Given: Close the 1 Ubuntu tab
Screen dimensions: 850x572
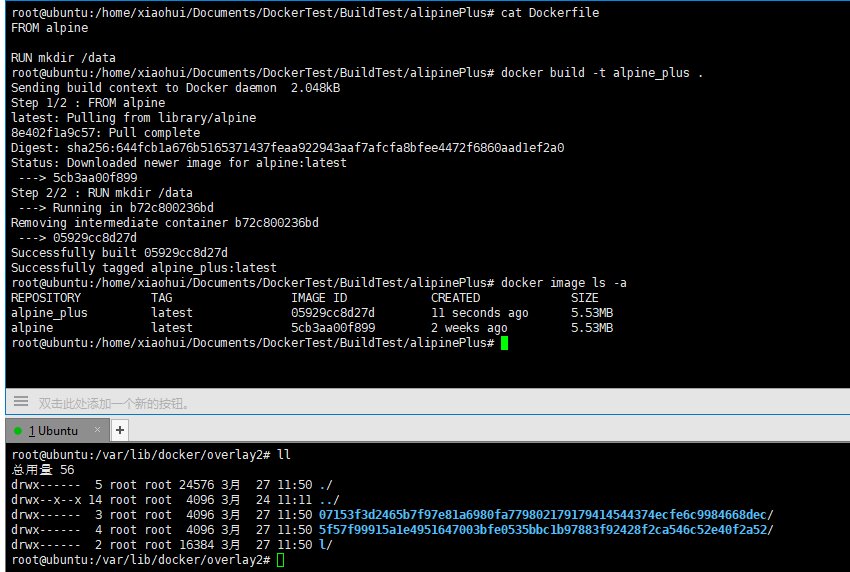Looking at the screenshot, I should [98, 431].
